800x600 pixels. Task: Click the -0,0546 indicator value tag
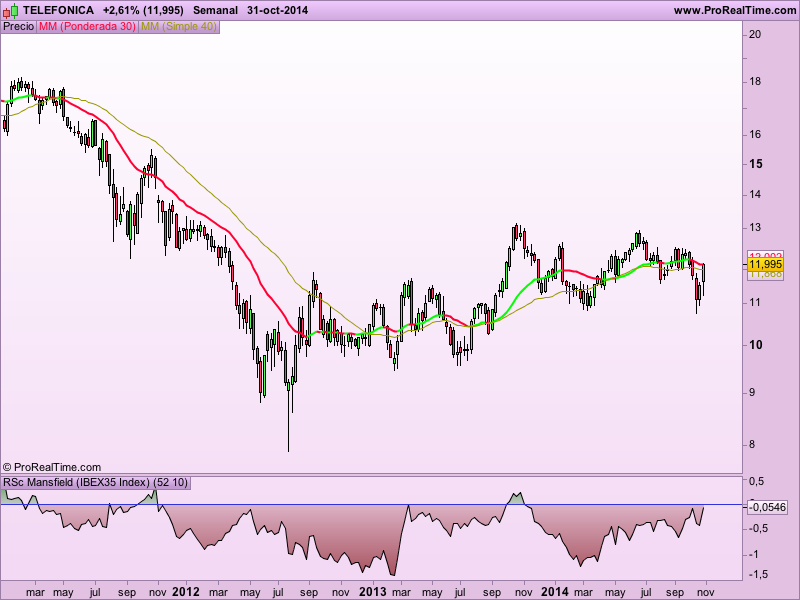point(767,507)
